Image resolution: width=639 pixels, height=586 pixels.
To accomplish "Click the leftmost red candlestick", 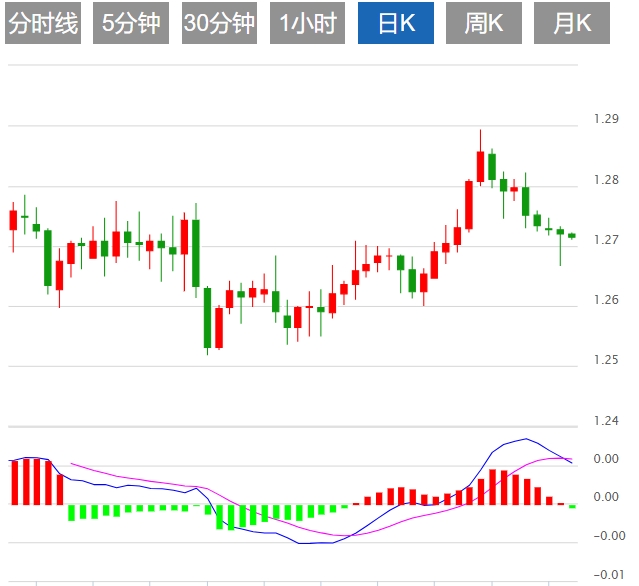I will 13,220.
